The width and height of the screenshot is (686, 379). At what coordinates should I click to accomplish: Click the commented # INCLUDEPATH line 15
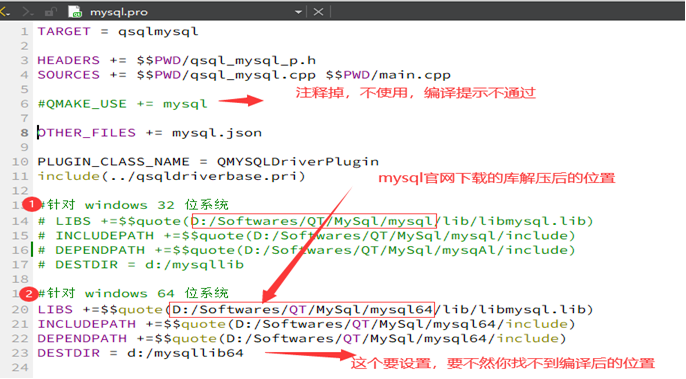[306, 236]
